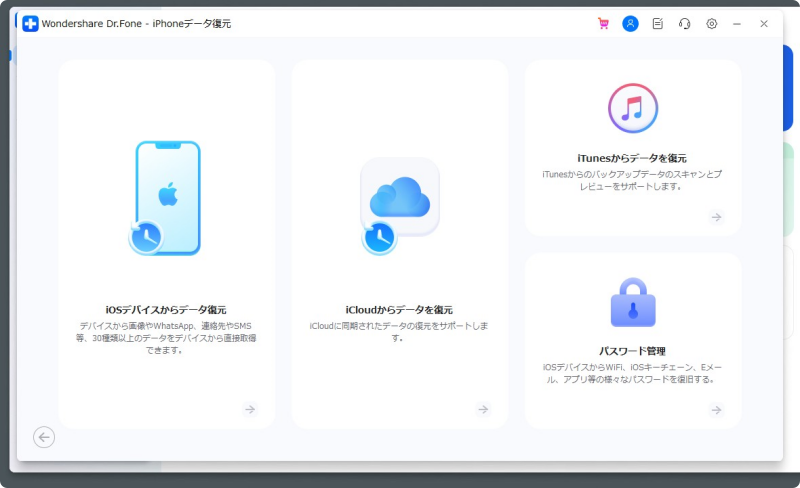Click the iCloud cloud recovery icon
Screen dimensions: 800x488
(399, 206)
